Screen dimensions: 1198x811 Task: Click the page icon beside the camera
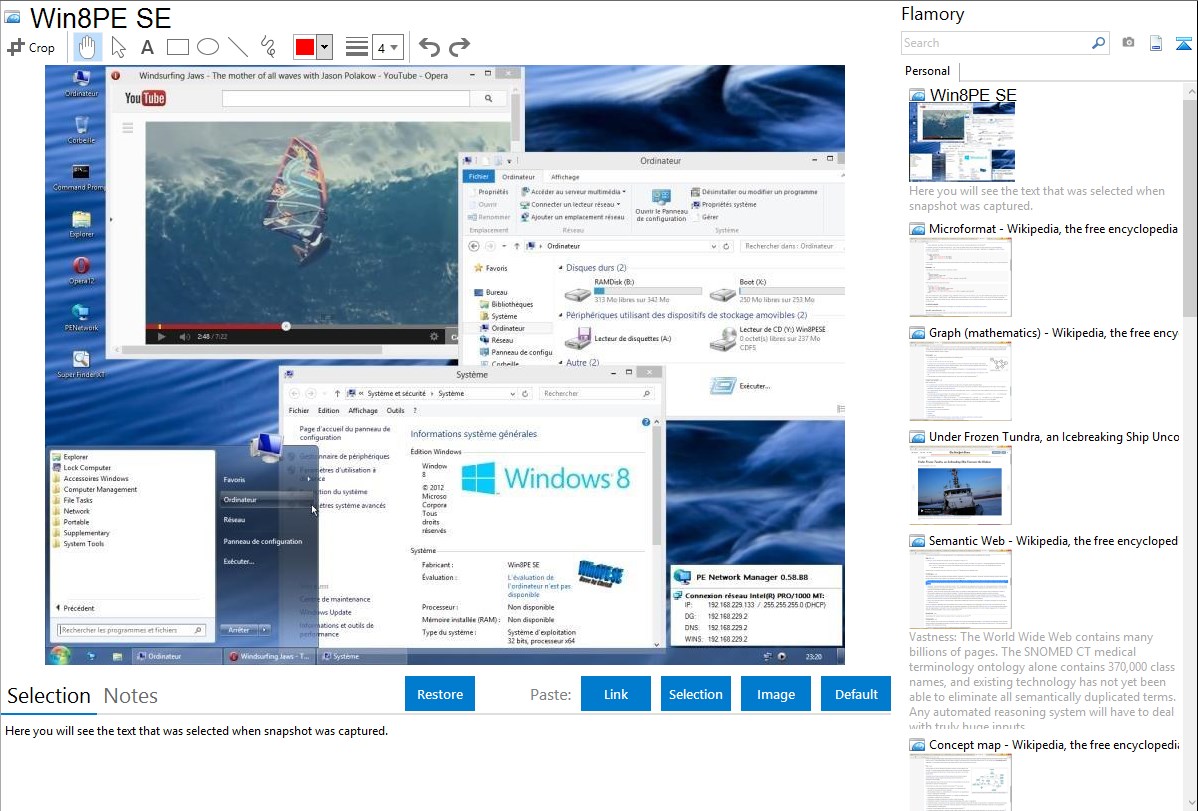click(x=1156, y=43)
